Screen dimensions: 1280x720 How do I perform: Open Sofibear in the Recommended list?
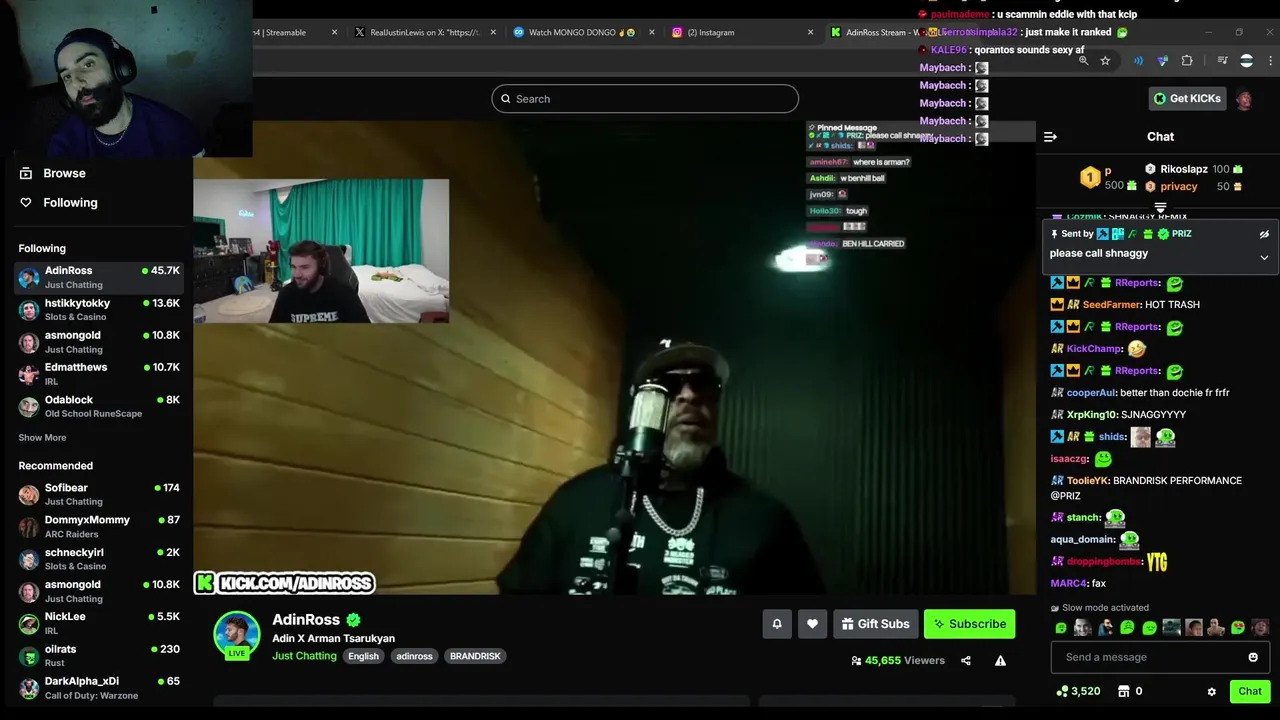click(x=99, y=494)
